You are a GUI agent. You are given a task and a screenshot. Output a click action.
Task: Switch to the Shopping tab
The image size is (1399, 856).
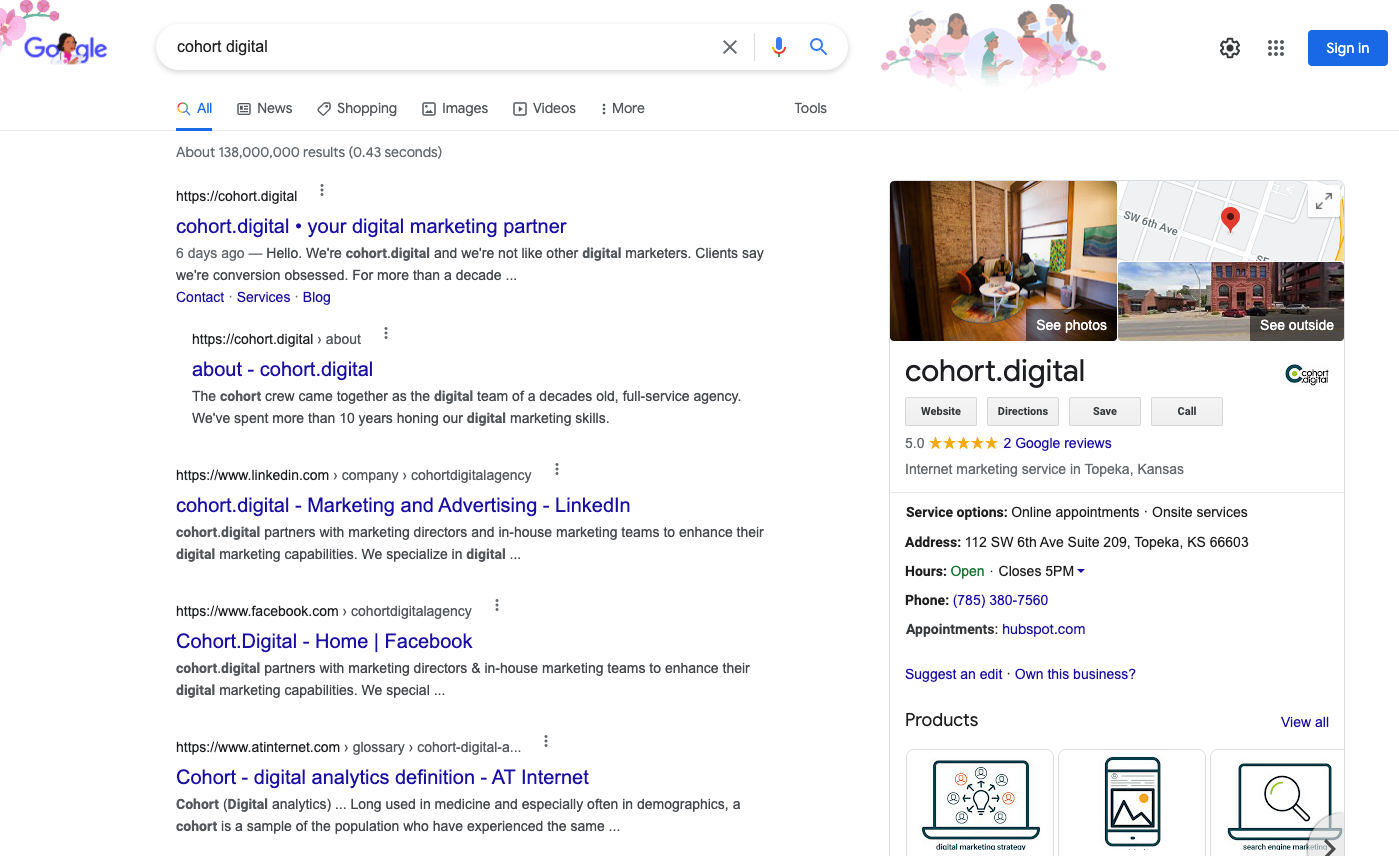[357, 108]
